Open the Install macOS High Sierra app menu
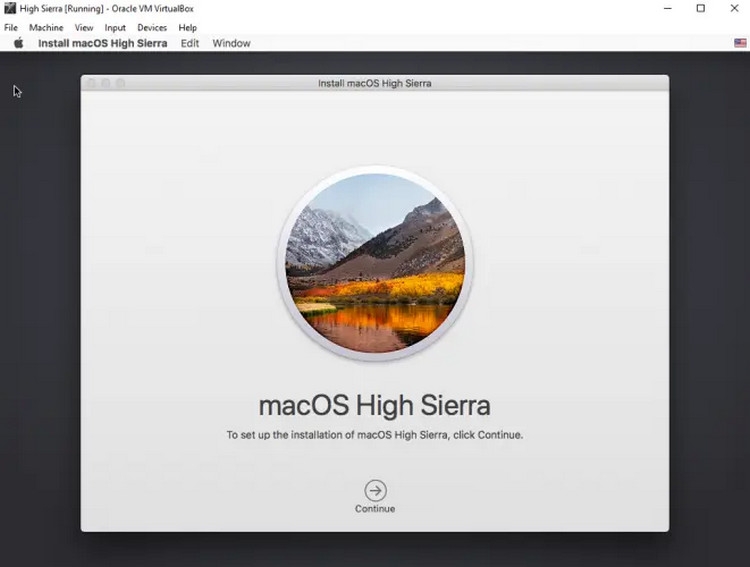 pos(103,43)
